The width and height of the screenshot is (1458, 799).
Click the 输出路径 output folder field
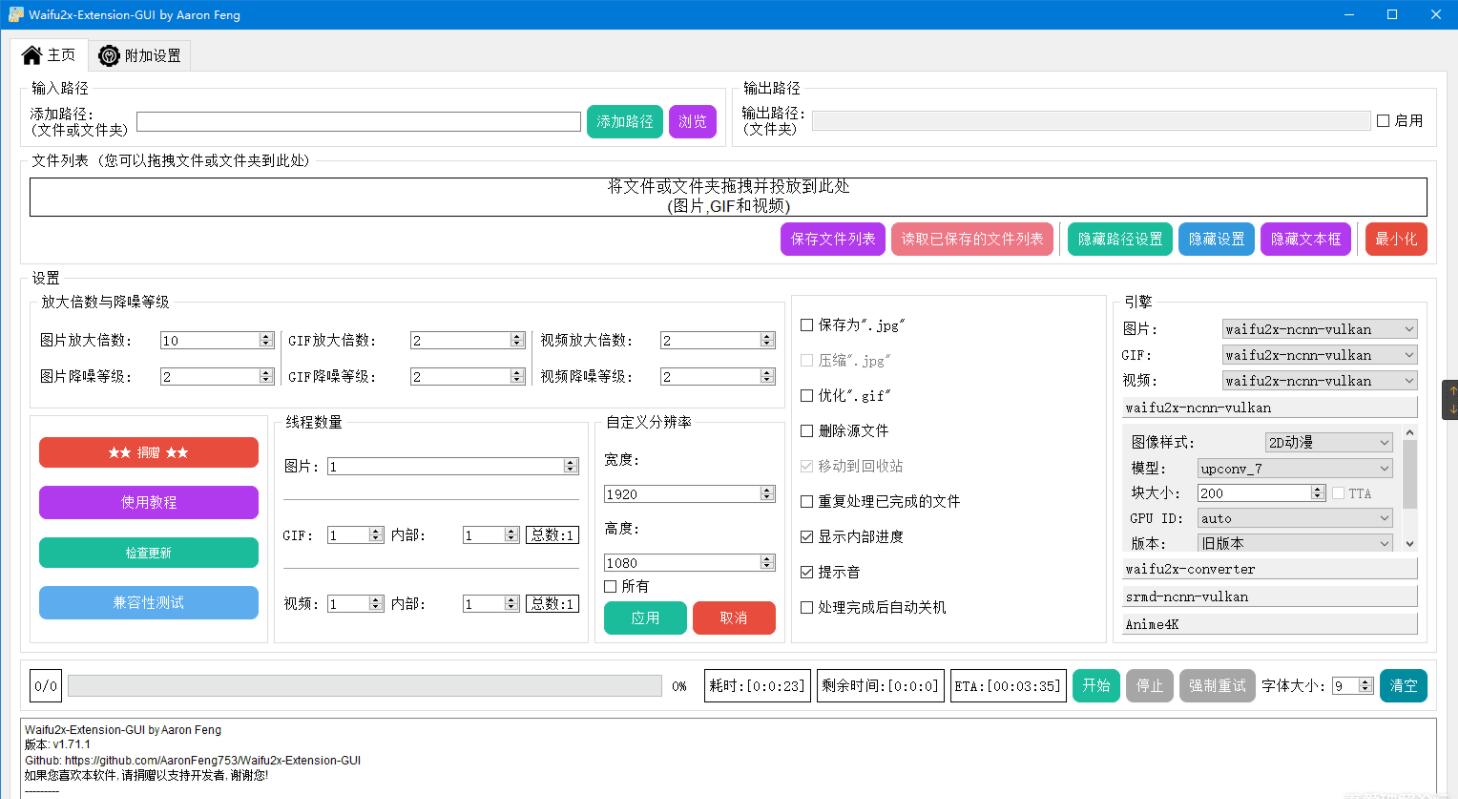[1091, 121]
